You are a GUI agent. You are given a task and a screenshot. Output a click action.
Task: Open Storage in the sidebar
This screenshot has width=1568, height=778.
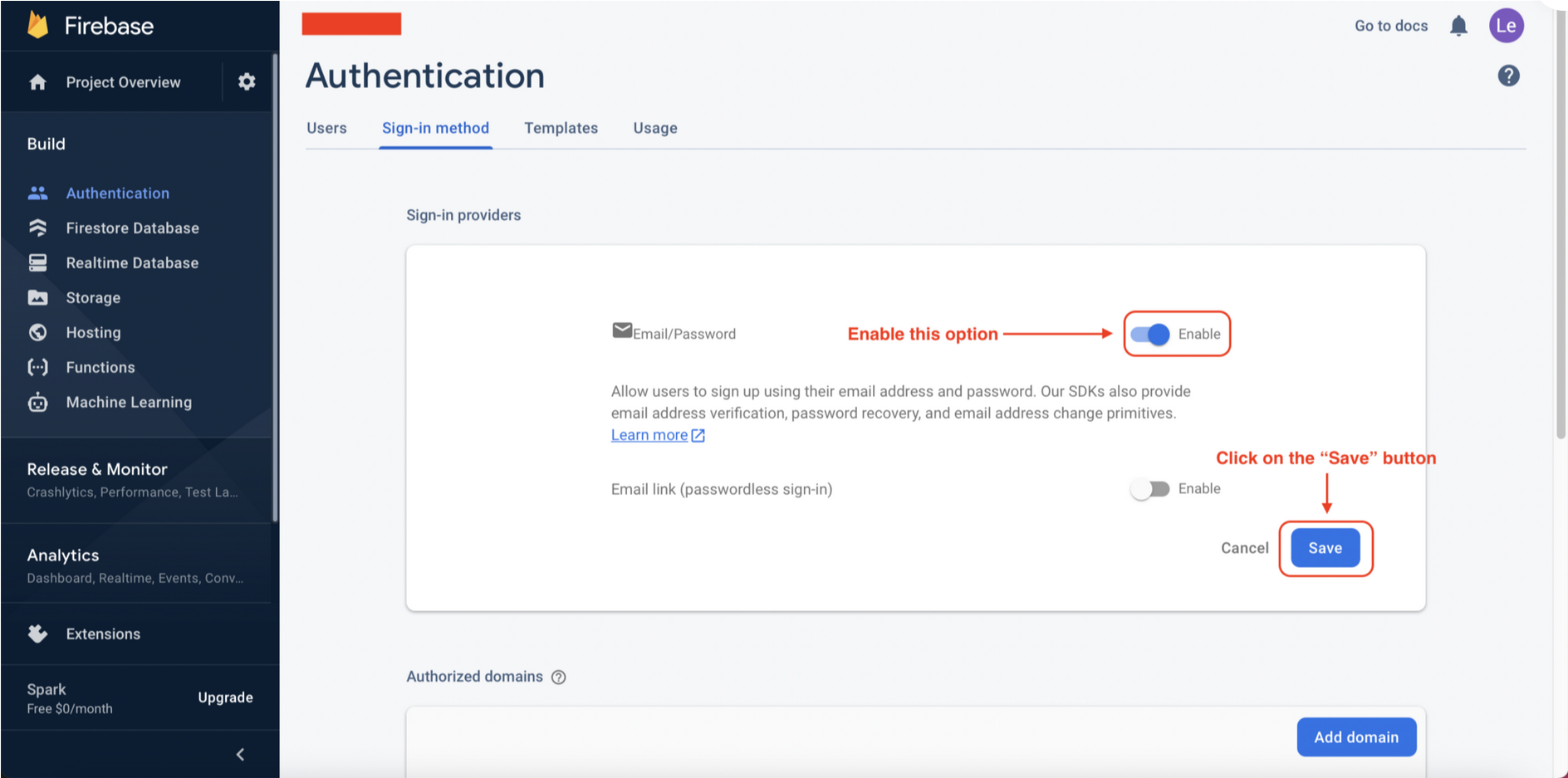pyautogui.click(x=93, y=297)
